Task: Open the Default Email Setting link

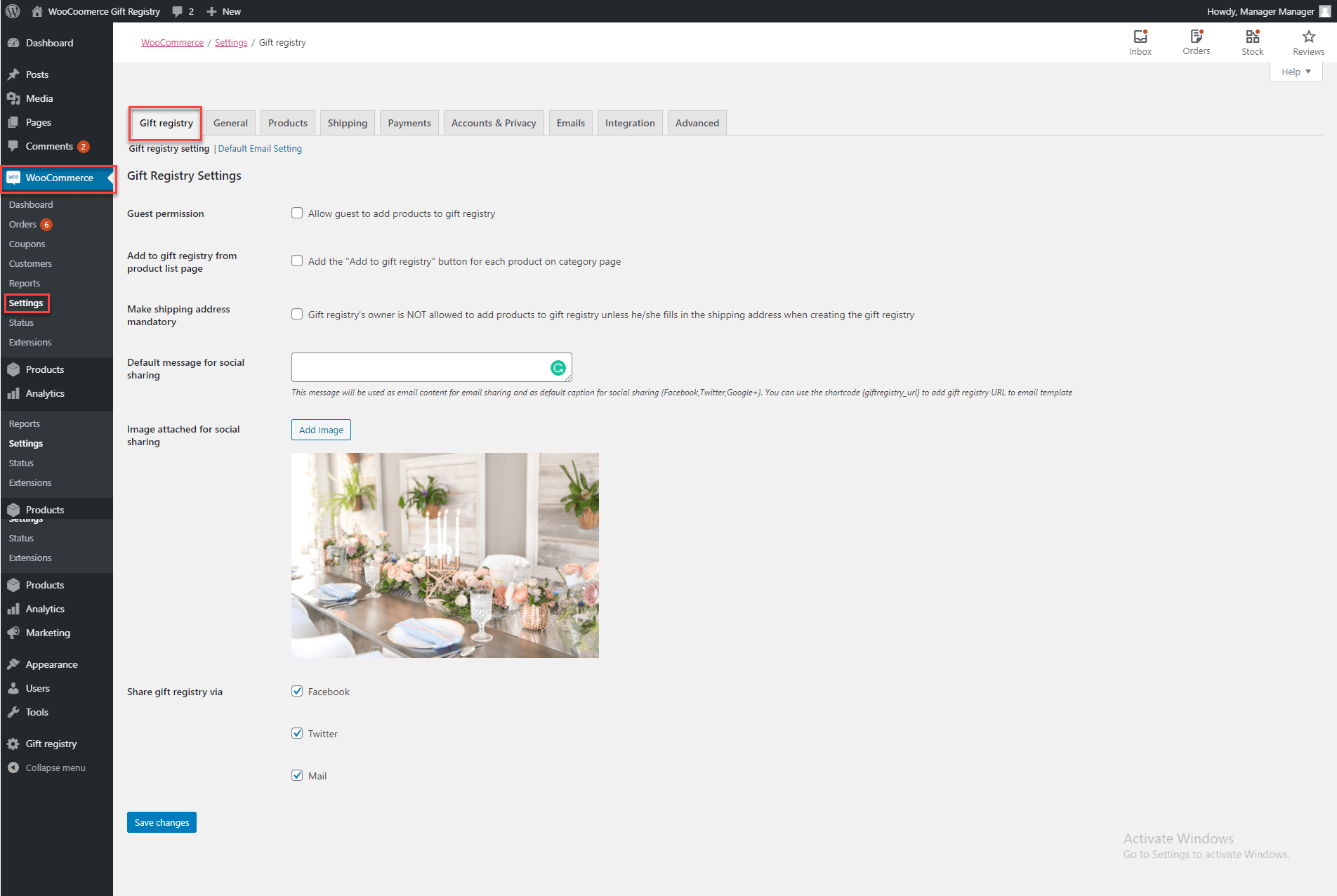Action: (x=260, y=148)
